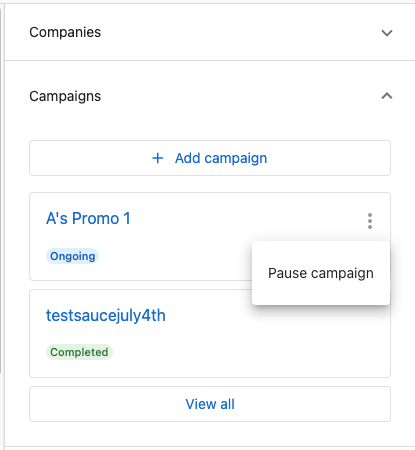Click the vertical scrollbar on the left edge
Viewport: 415px width, 450px height.
tap(1, 190)
